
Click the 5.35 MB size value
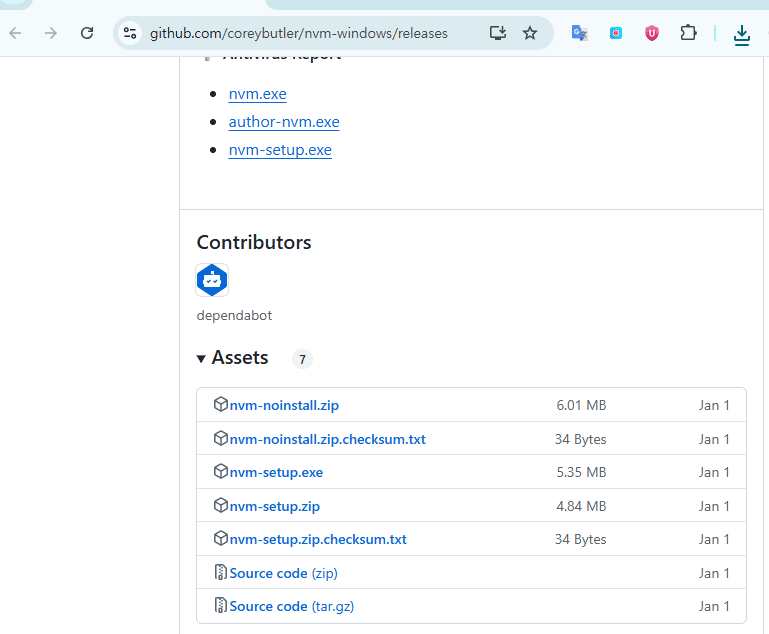point(581,473)
